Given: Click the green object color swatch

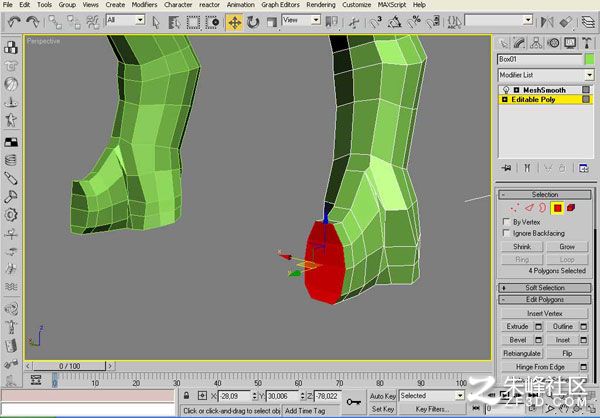Looking at the screenshot, I should 589,59.
